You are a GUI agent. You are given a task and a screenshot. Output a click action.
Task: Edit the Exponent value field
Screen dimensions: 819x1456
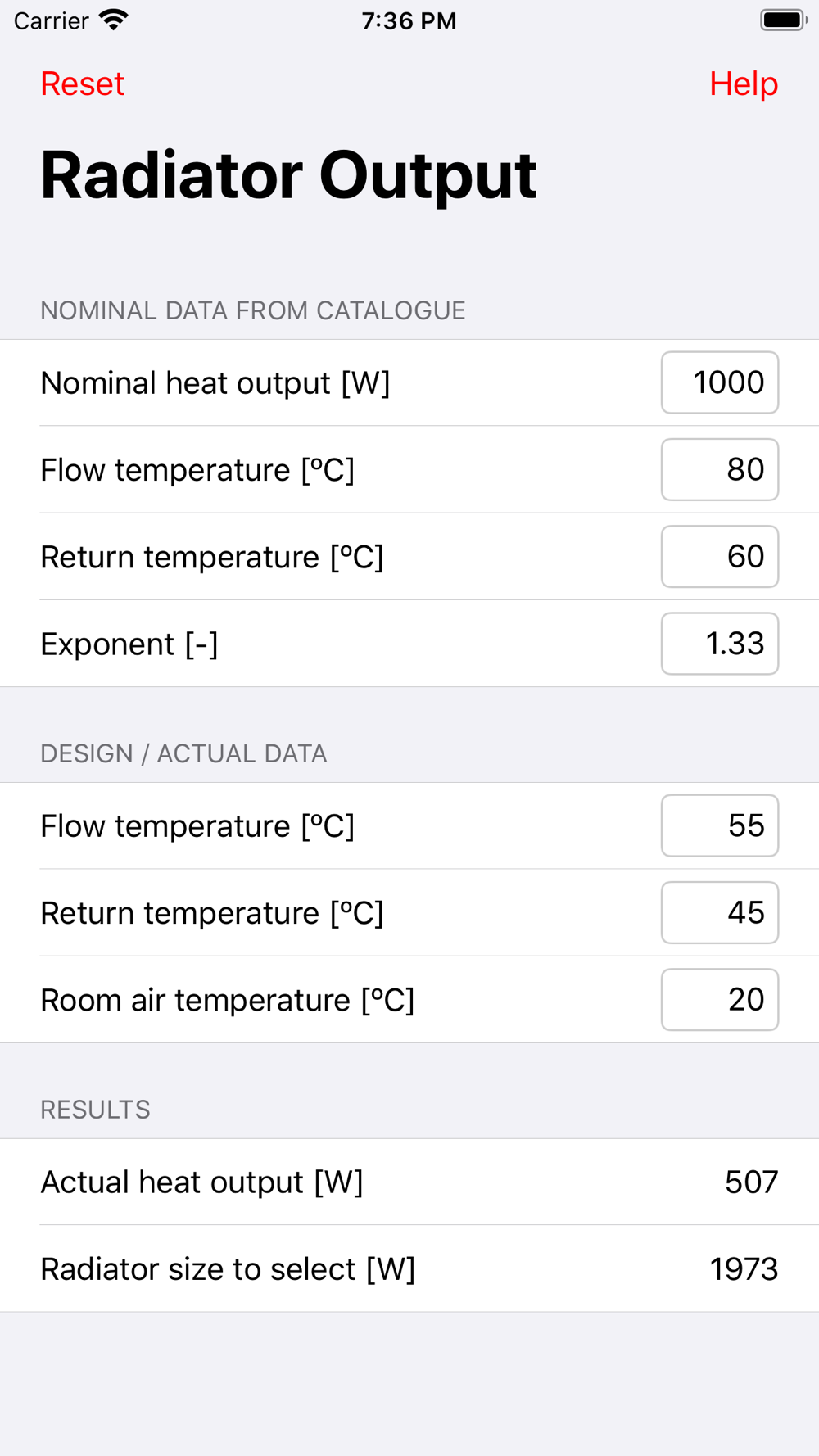(719, 644)
